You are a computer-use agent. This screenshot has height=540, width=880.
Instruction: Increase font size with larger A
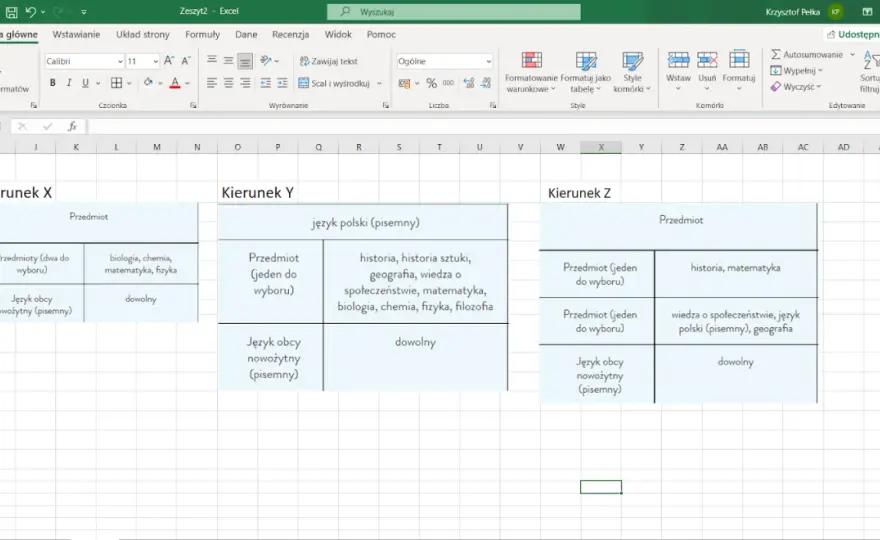click(169, 61)
